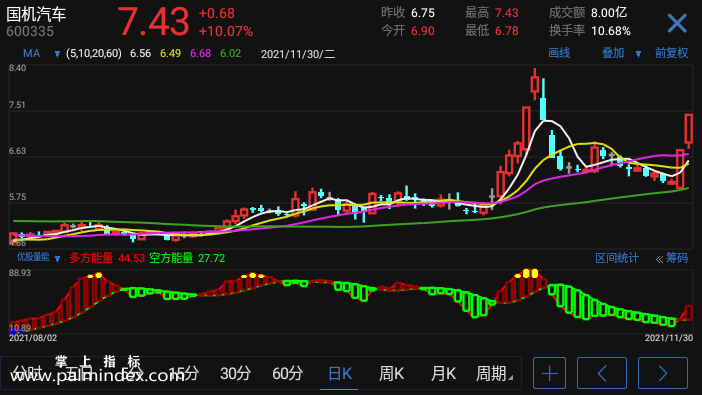Click the current price 7.43

(153, 21)
